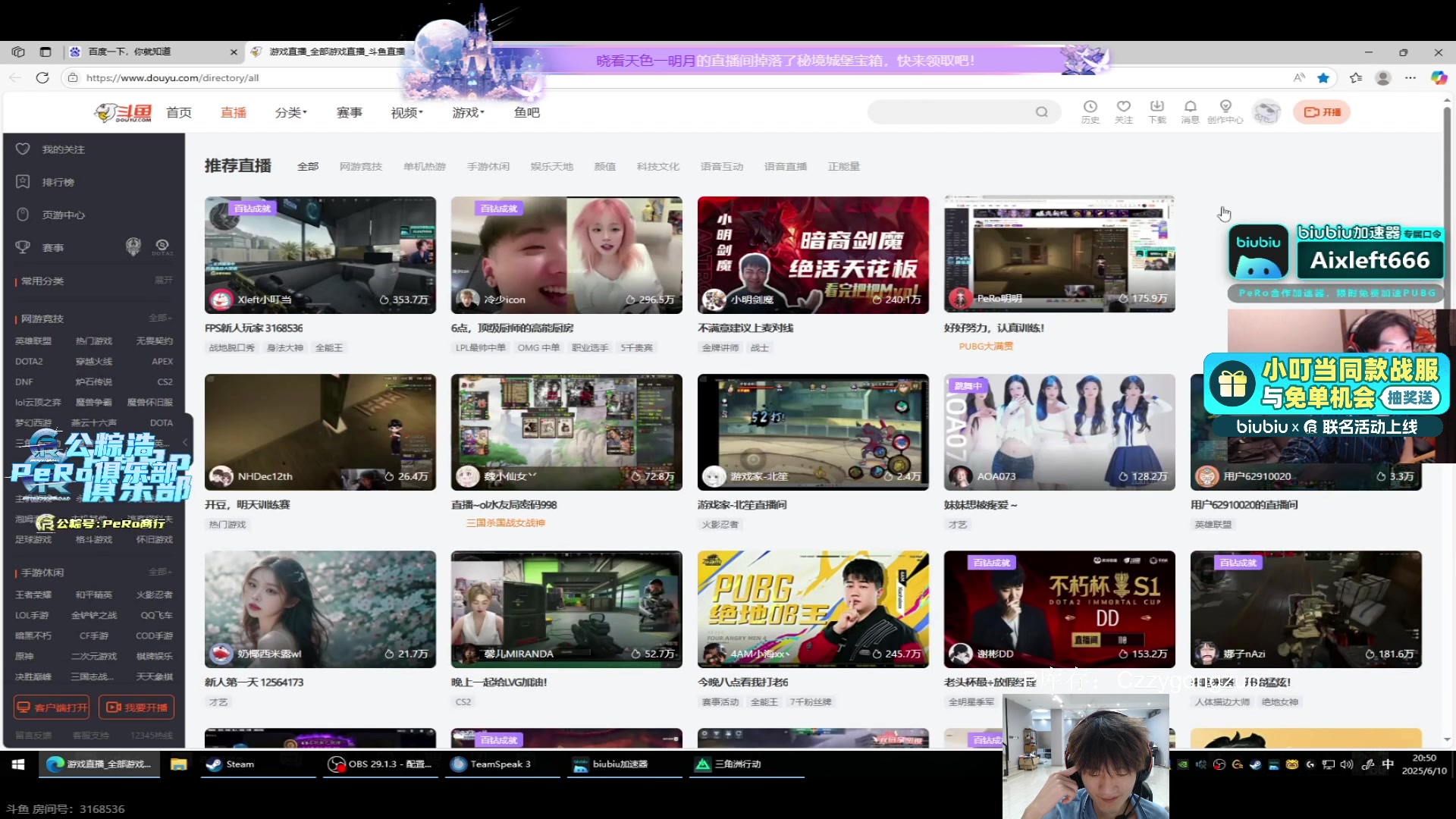The image size is (1456, 819).
Task: Open 全部 next to 网游竞技 section
Action: pyautogui.click(x=160, y=318)
